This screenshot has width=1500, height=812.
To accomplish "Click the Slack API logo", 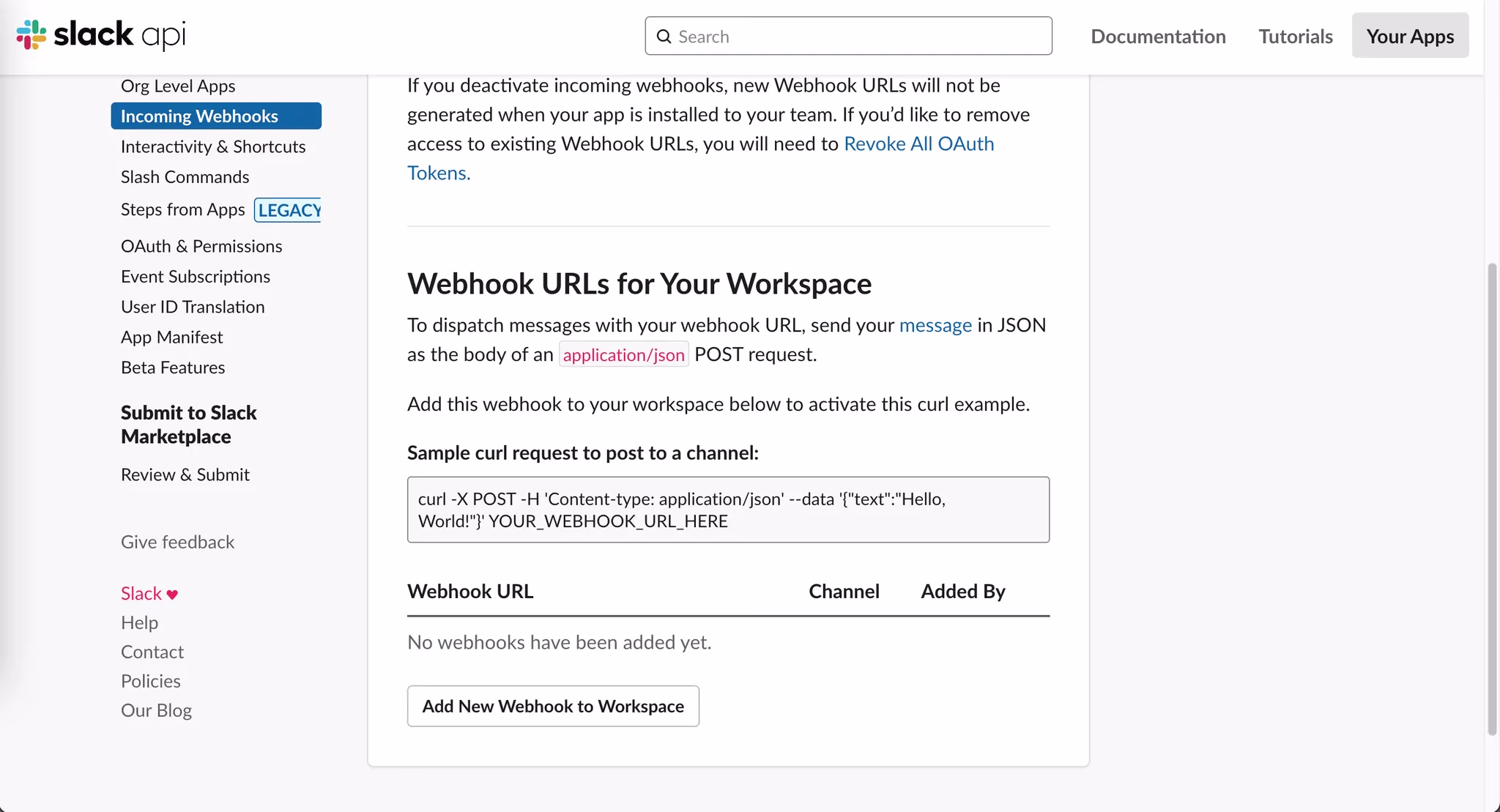I will (x=101, y=34).
